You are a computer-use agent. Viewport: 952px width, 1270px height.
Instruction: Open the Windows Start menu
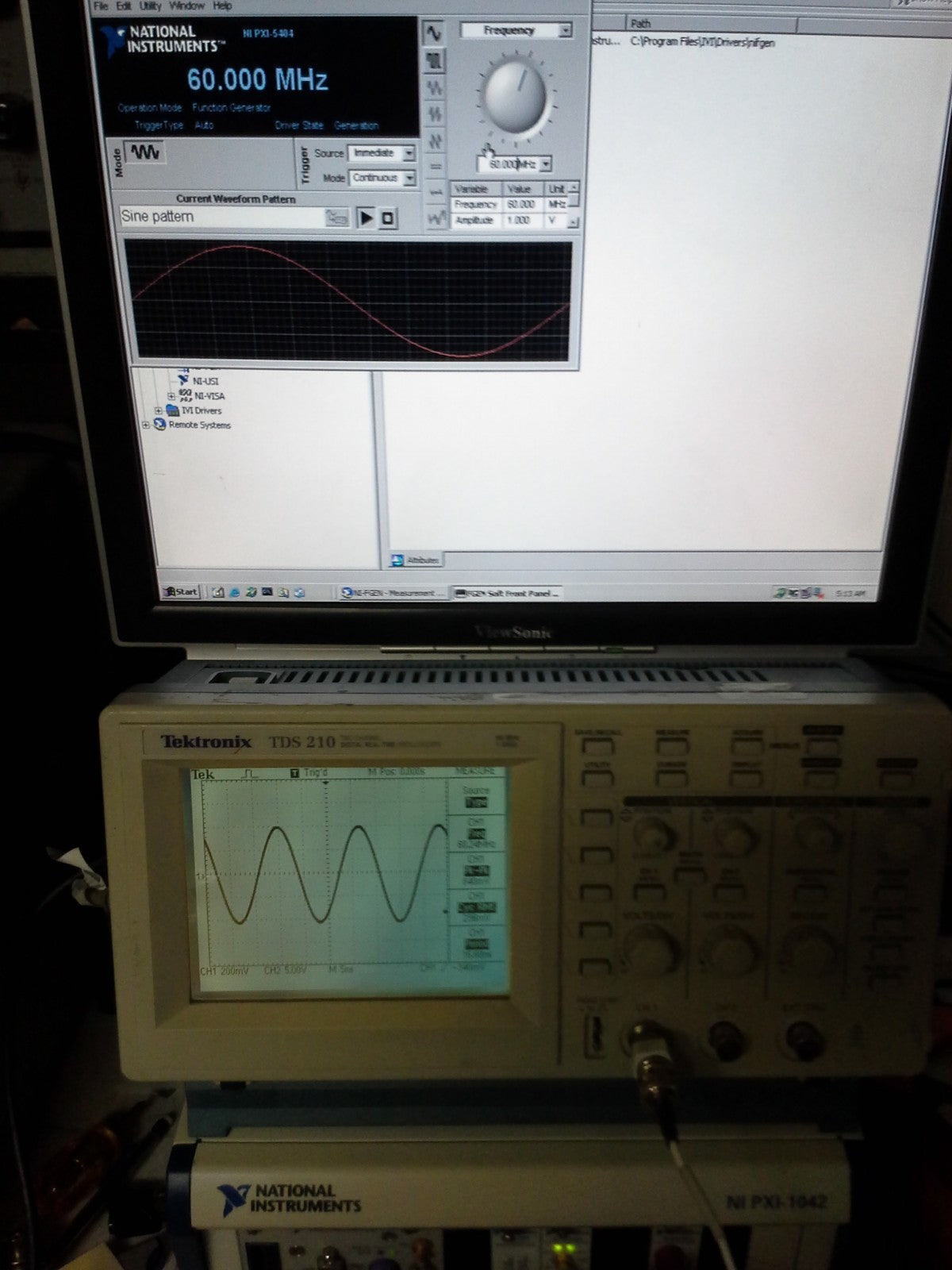click(x=180, y=592)
